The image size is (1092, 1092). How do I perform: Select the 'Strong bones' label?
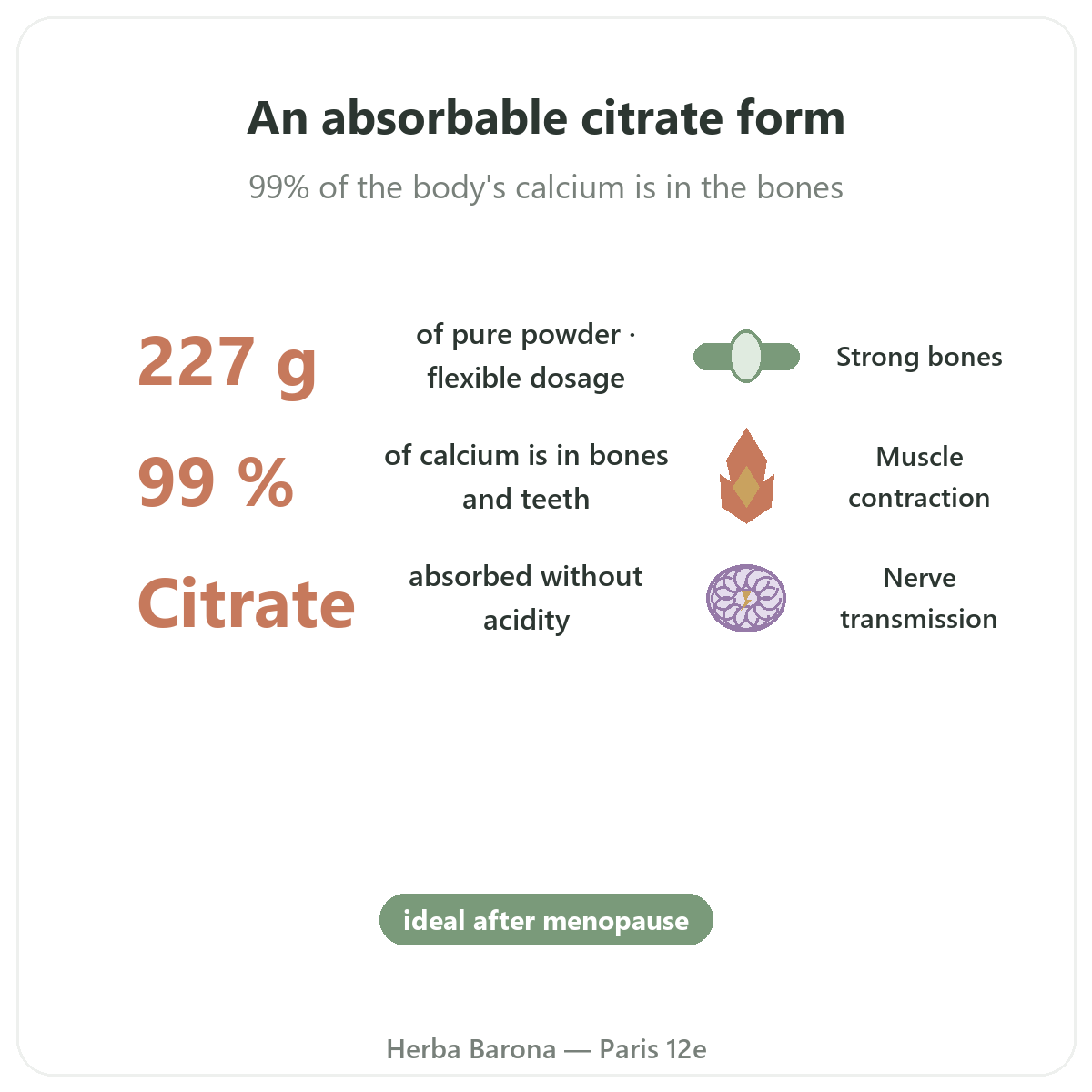(x=919, y=357)
